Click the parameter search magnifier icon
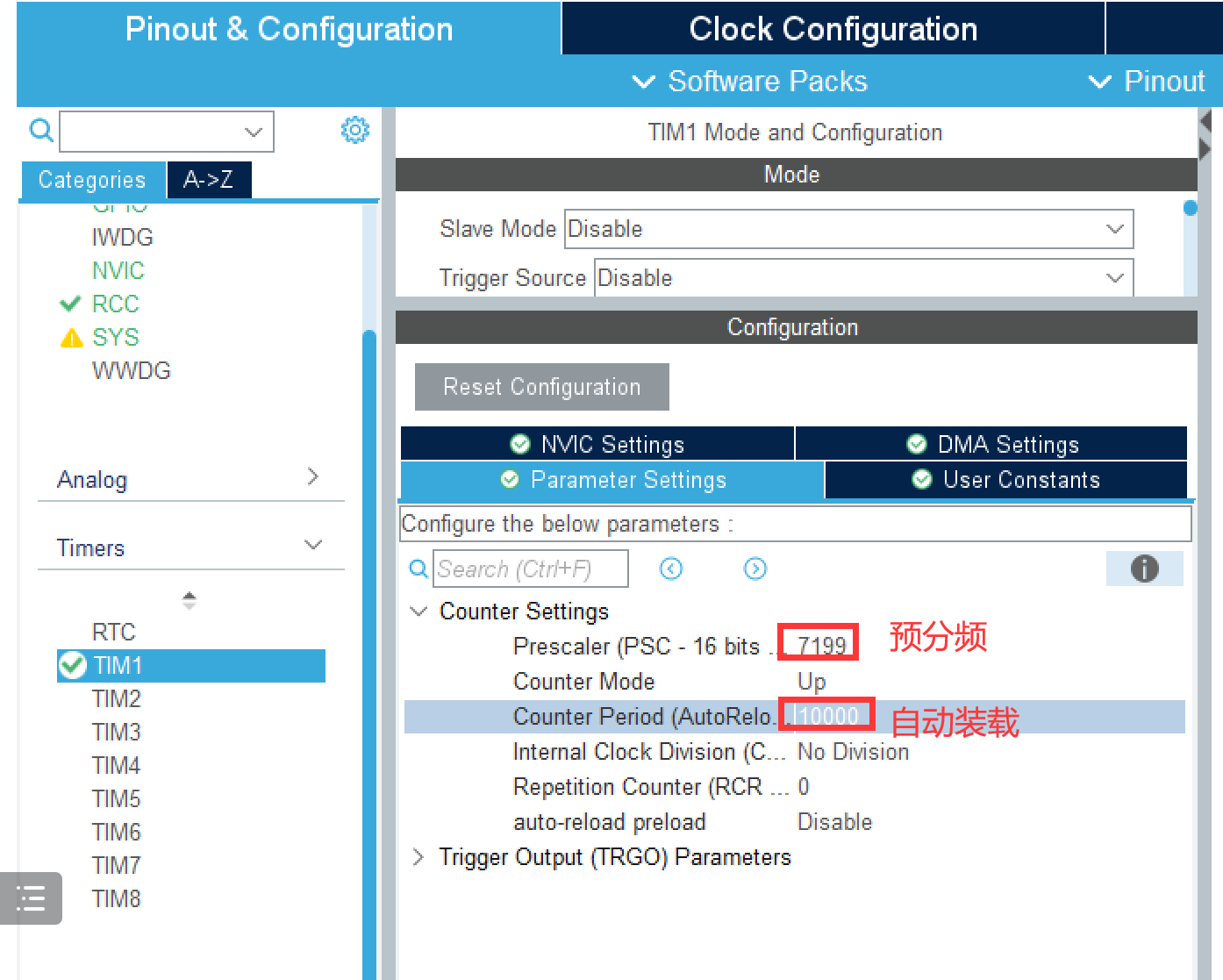 [419, 569]
